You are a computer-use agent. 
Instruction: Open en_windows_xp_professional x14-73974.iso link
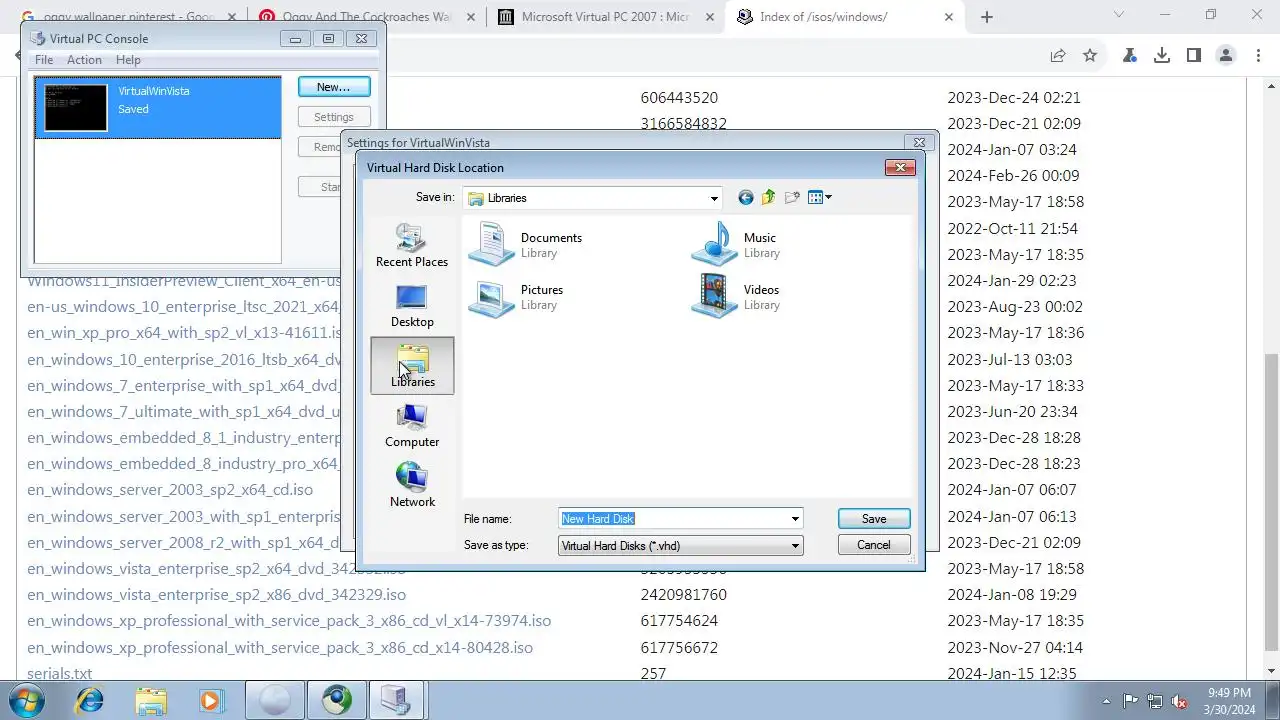pos(289,621)
